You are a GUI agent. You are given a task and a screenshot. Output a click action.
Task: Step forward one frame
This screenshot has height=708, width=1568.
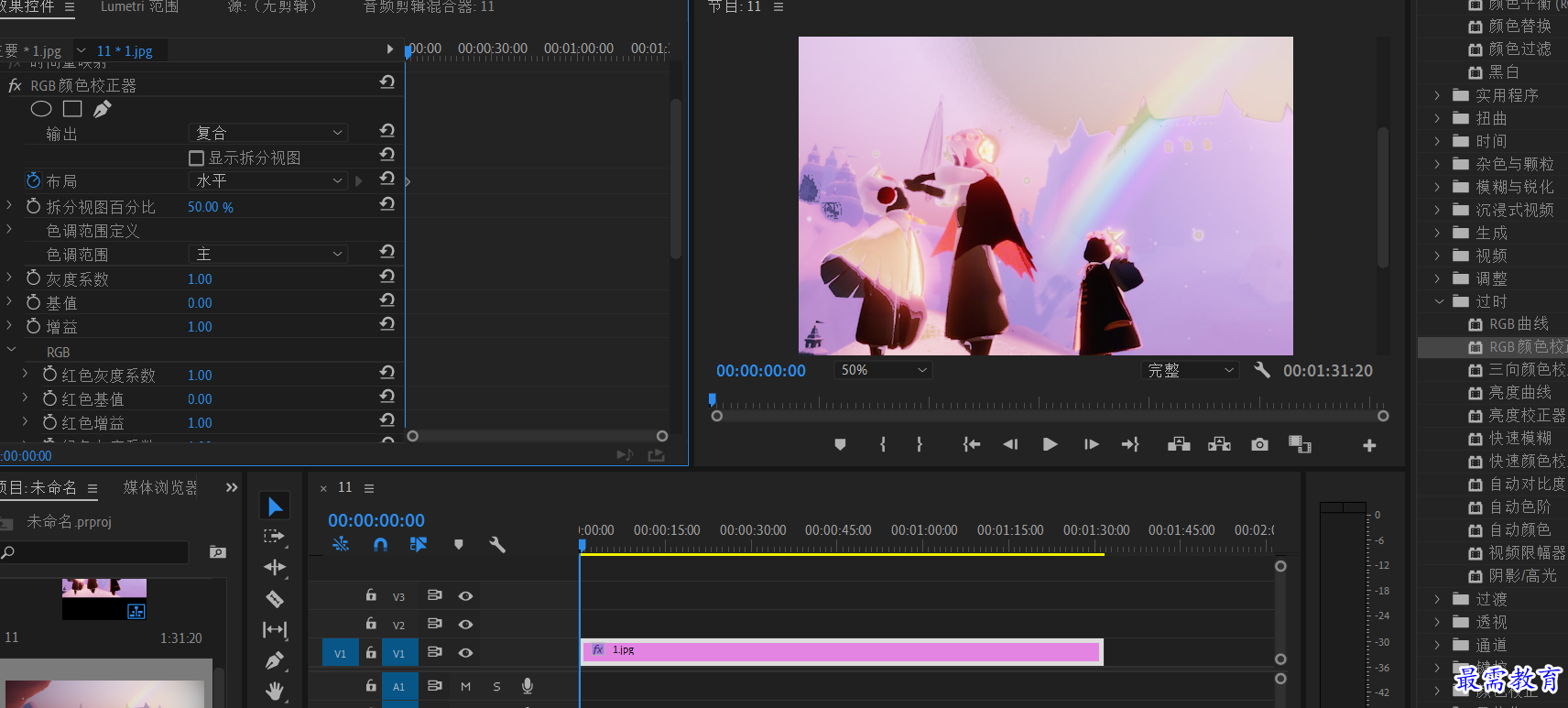tap(1091, 444)
